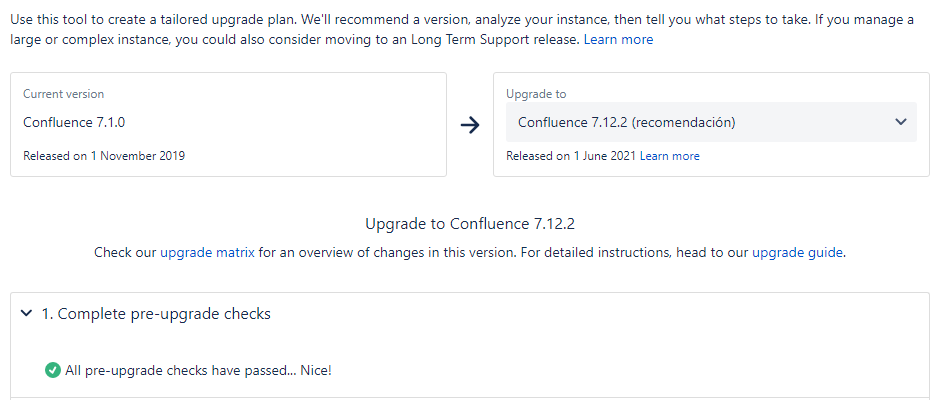Click 'For detailed instructions, head to our' text

(635, 252)
